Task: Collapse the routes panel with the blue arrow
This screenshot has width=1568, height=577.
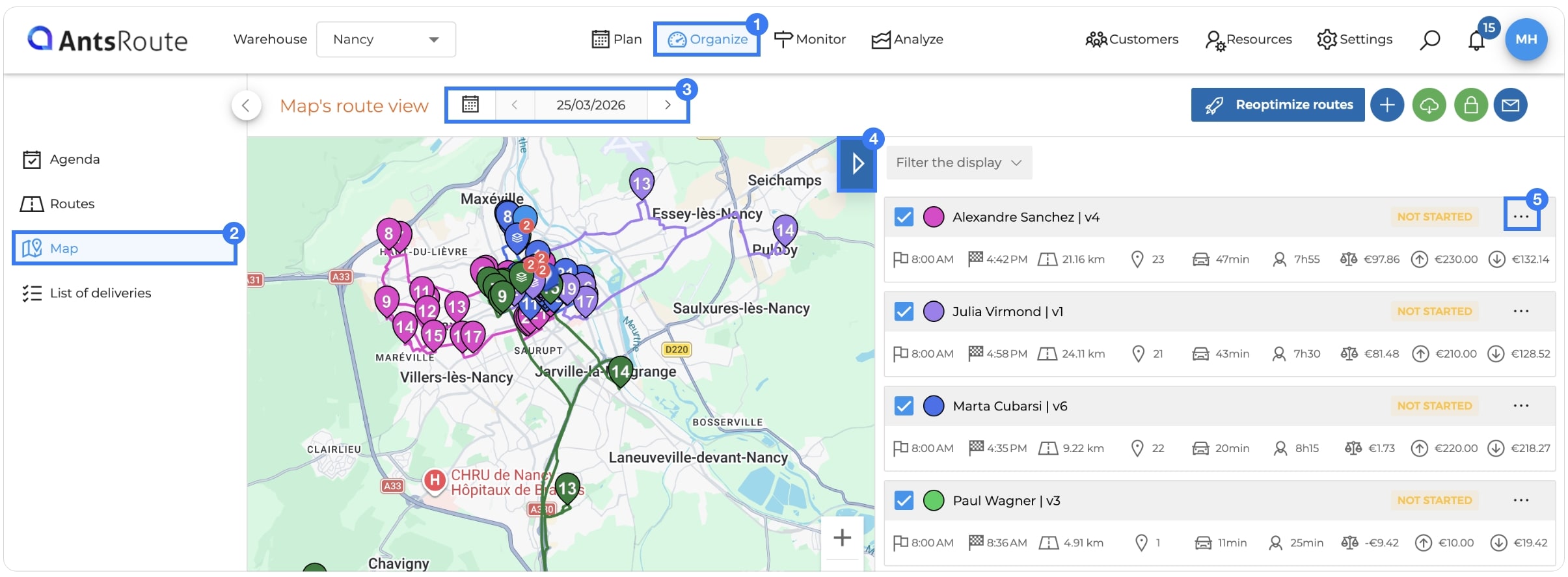Action: pos(857,163)
